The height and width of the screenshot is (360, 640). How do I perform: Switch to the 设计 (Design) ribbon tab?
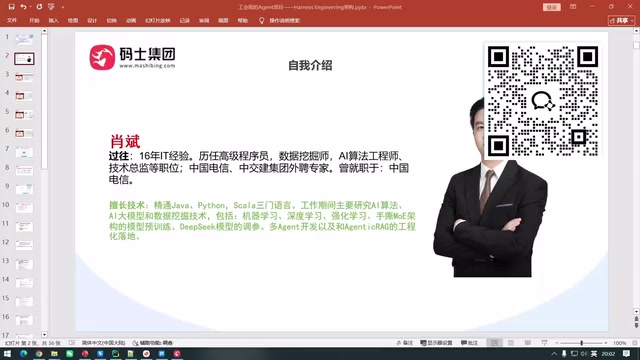[x=92, y=20]
